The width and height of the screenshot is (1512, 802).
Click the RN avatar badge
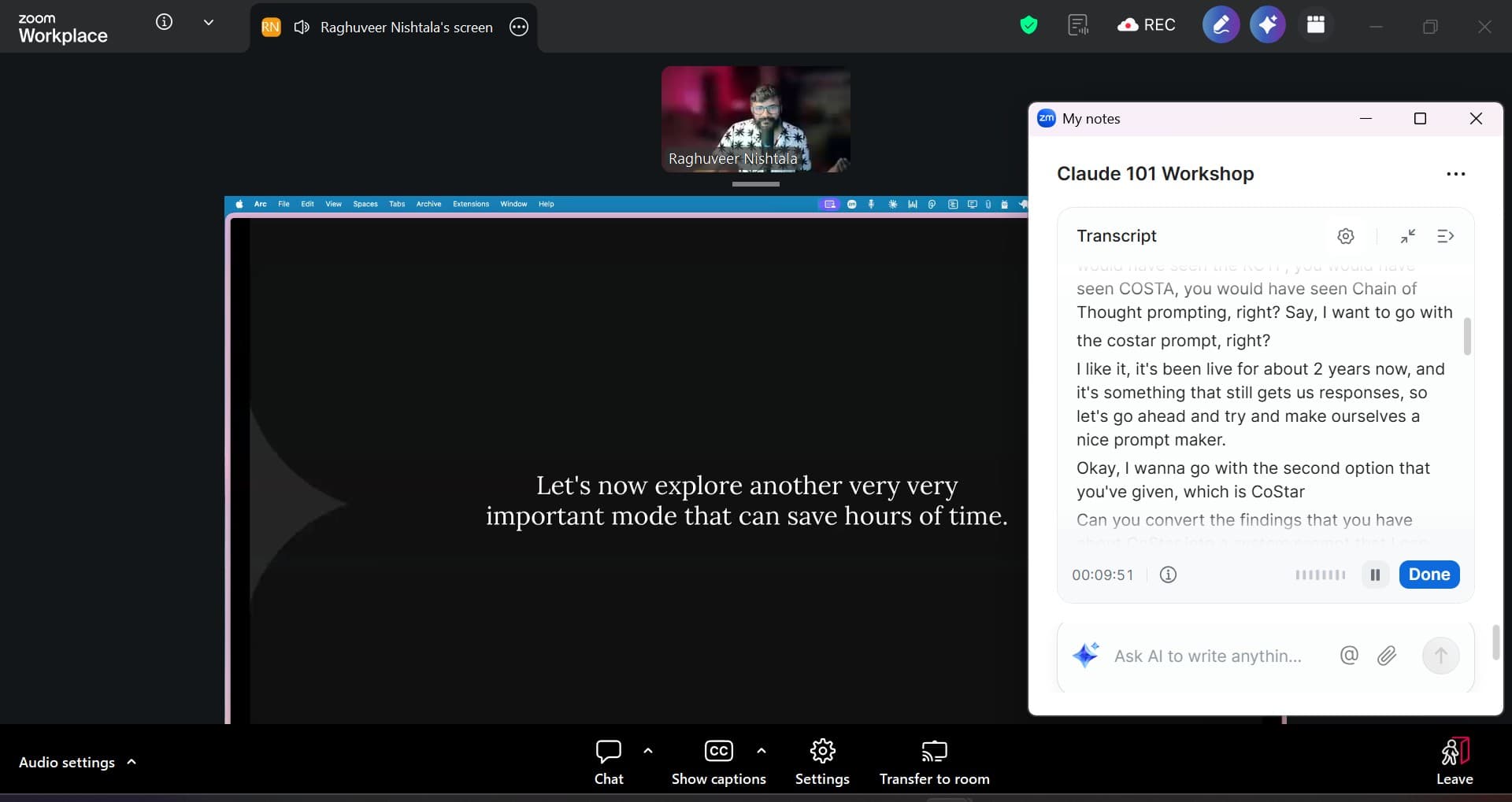click(270, 28)
